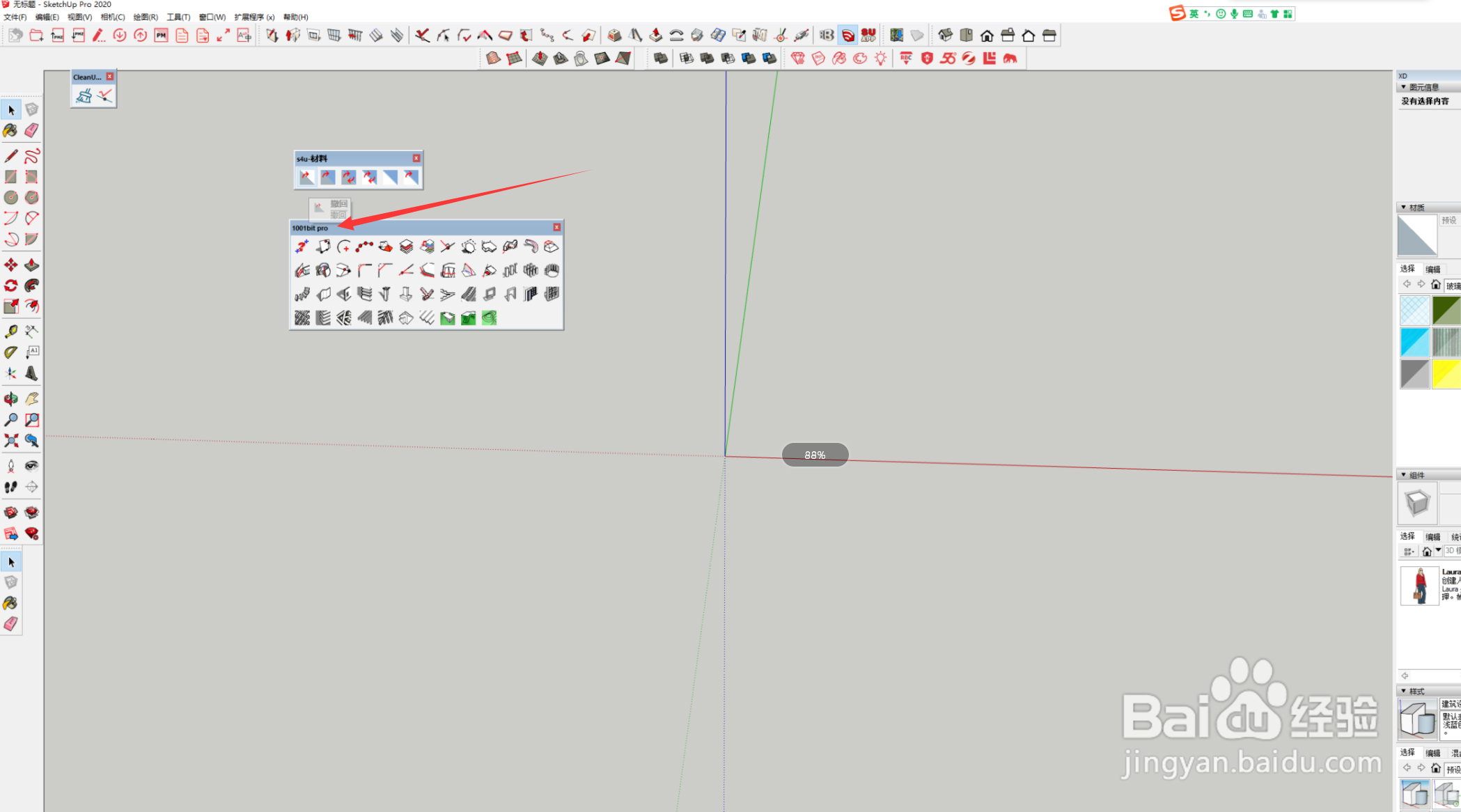
Task: Click the CleanUp broom icon
Action: pos(84,95)
